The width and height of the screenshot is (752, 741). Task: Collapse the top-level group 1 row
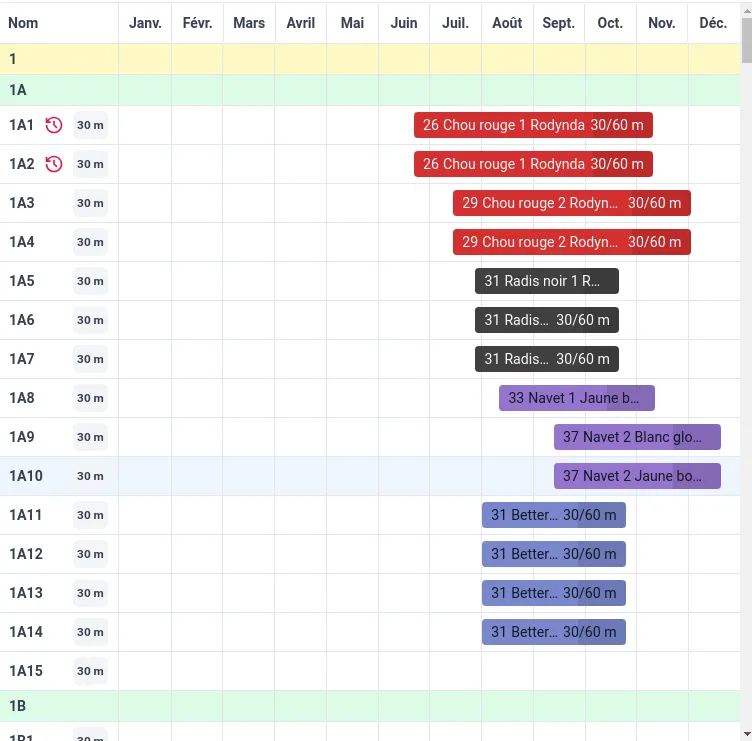[13, 59]
